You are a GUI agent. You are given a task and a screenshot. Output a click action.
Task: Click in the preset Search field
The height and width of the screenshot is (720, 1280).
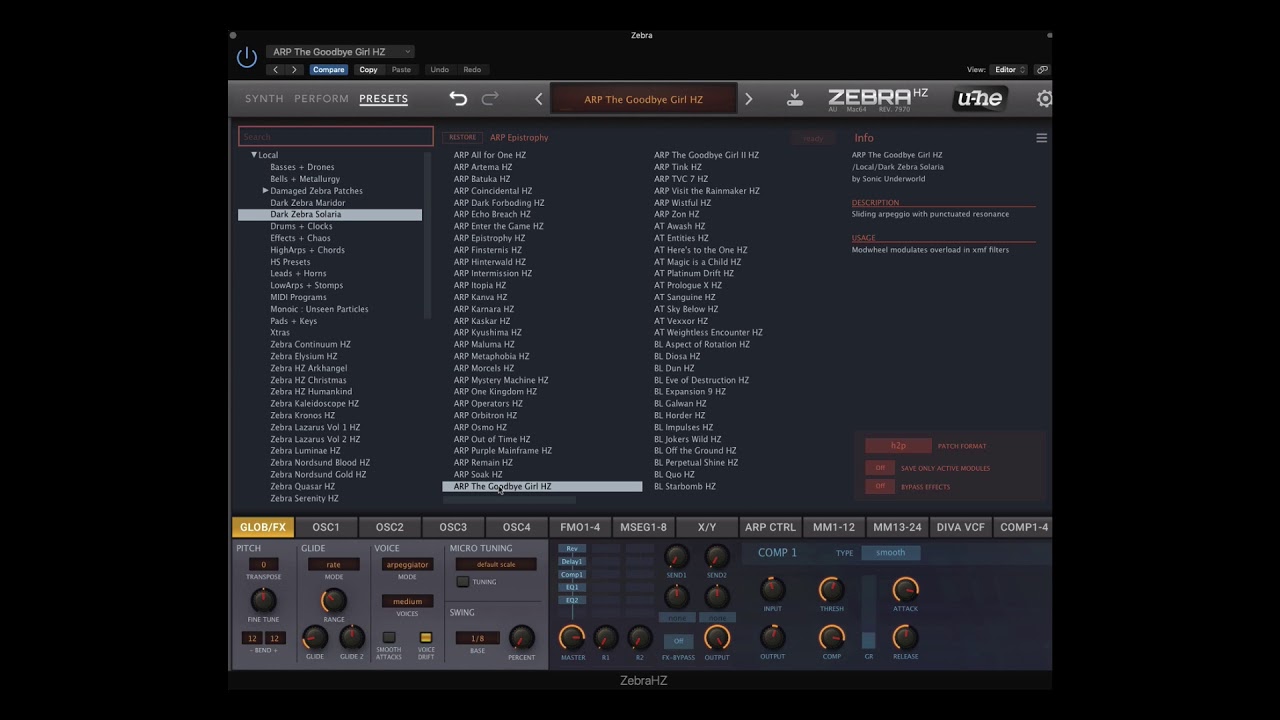[335, 137]
